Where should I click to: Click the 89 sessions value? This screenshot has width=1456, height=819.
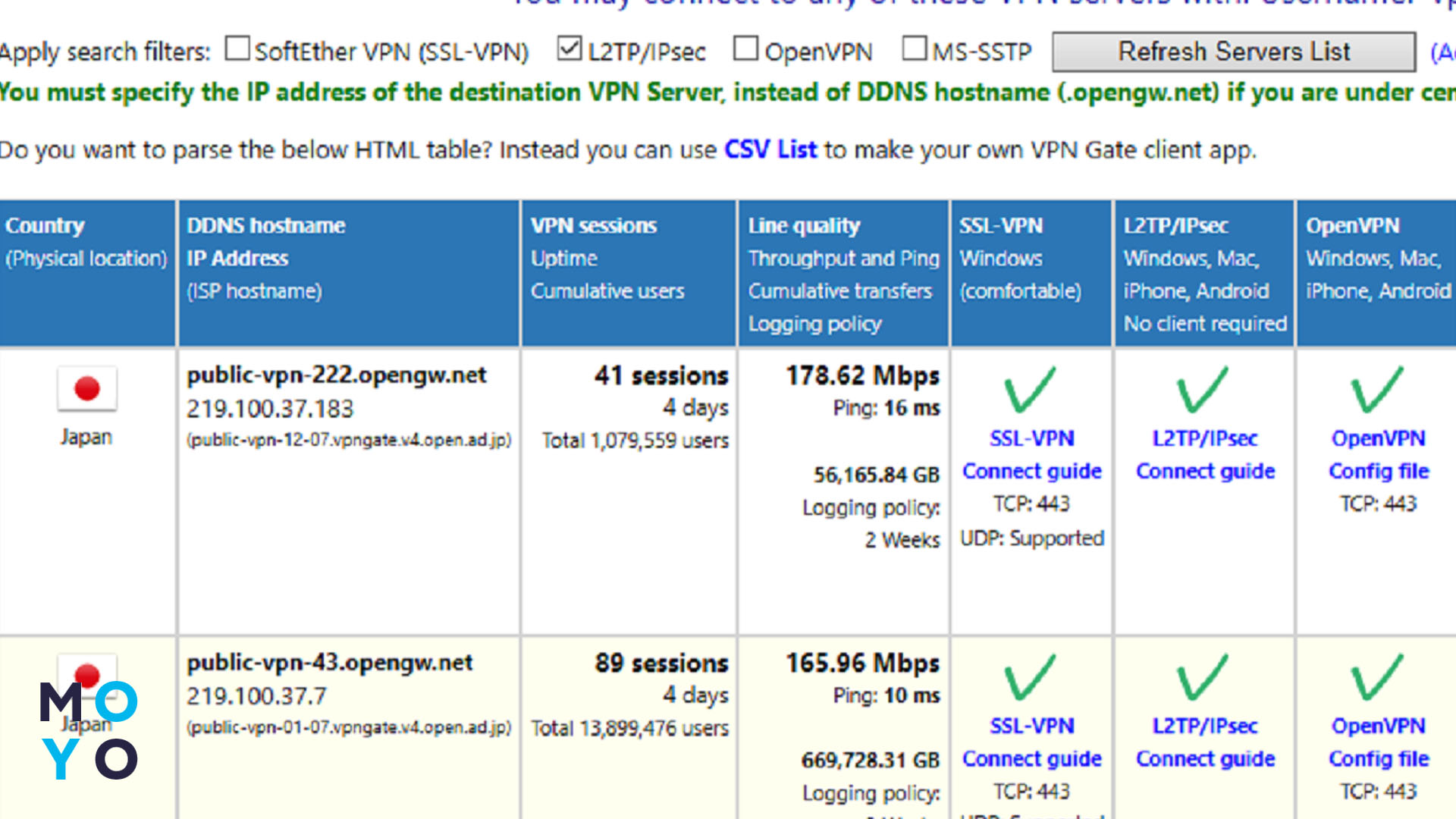pyautogui.click(x=661, y=663)
